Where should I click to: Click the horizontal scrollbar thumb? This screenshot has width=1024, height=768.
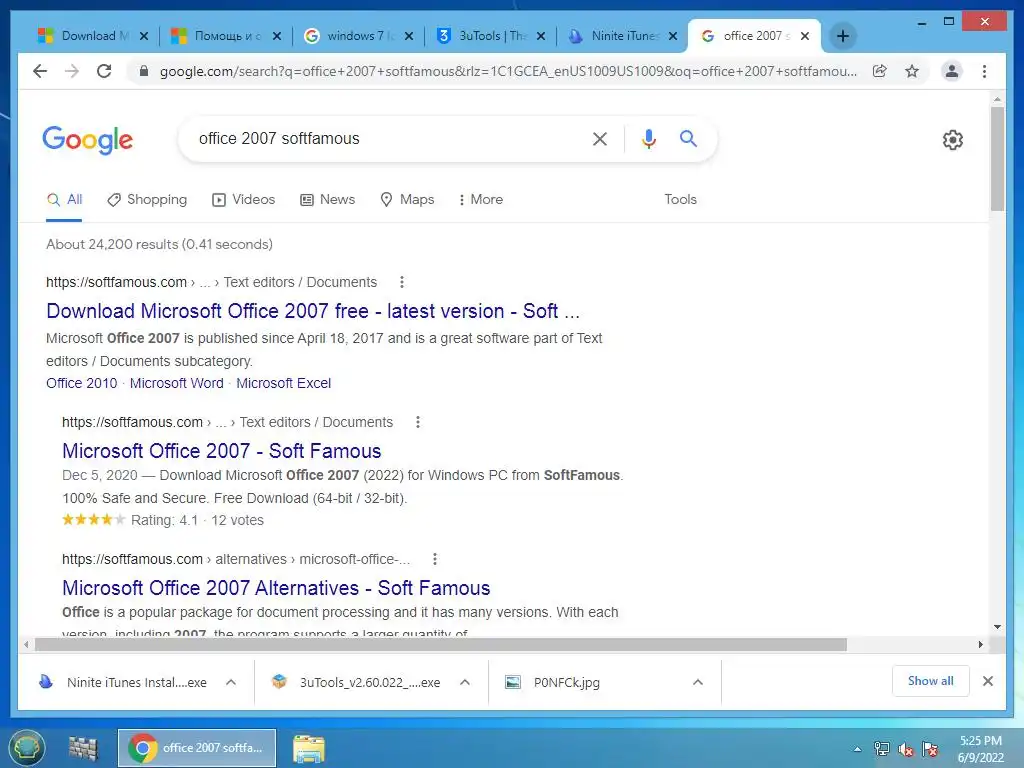[x=441, y=645]
